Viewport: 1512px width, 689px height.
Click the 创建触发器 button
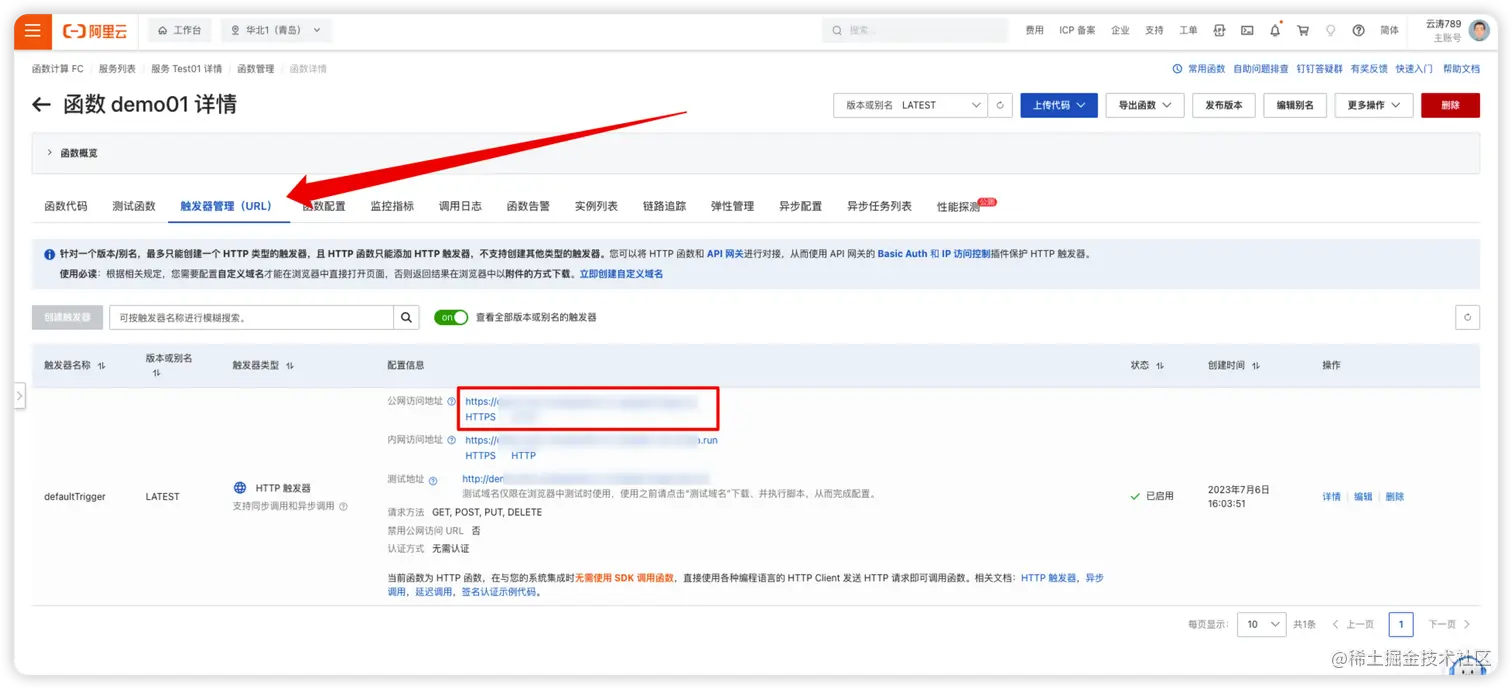pos(67,317)
